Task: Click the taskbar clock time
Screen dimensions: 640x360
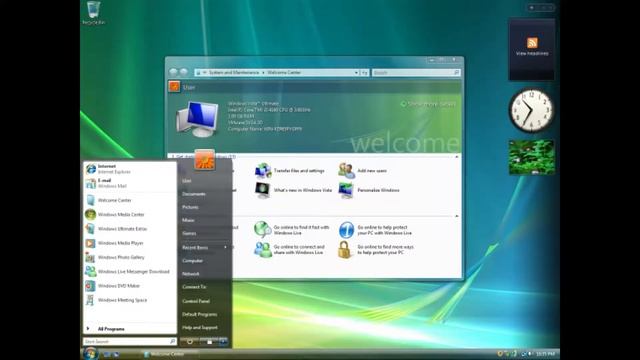Action: [545, 354]
